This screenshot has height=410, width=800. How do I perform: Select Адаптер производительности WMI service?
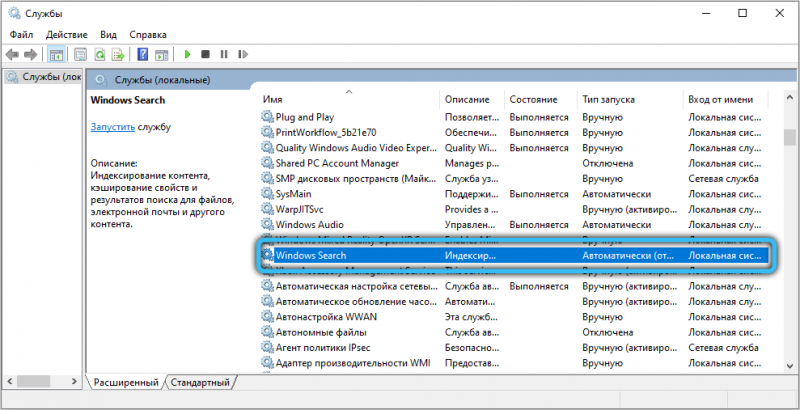point(514,363)
